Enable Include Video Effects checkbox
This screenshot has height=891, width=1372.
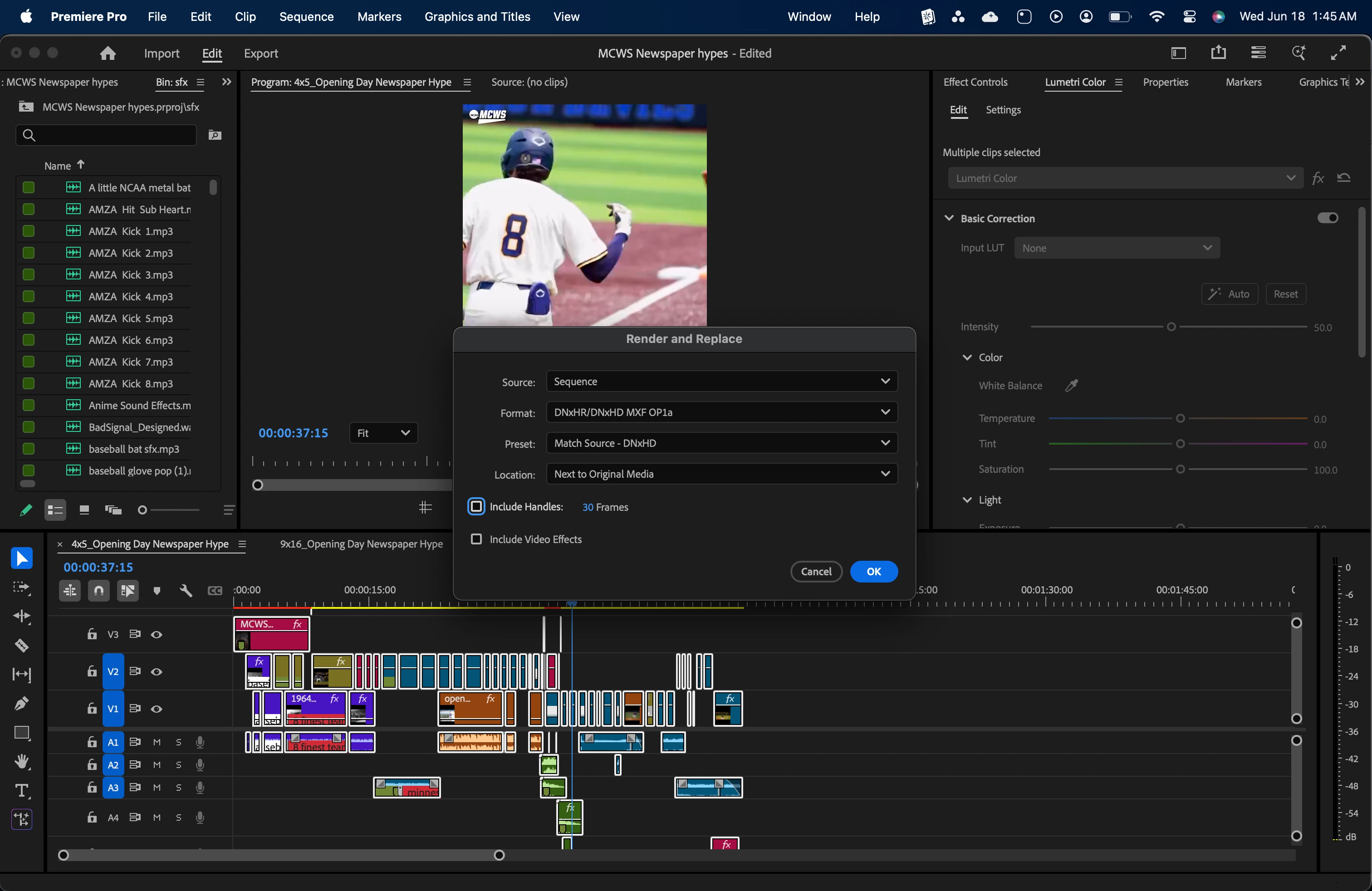click(476, 539)
